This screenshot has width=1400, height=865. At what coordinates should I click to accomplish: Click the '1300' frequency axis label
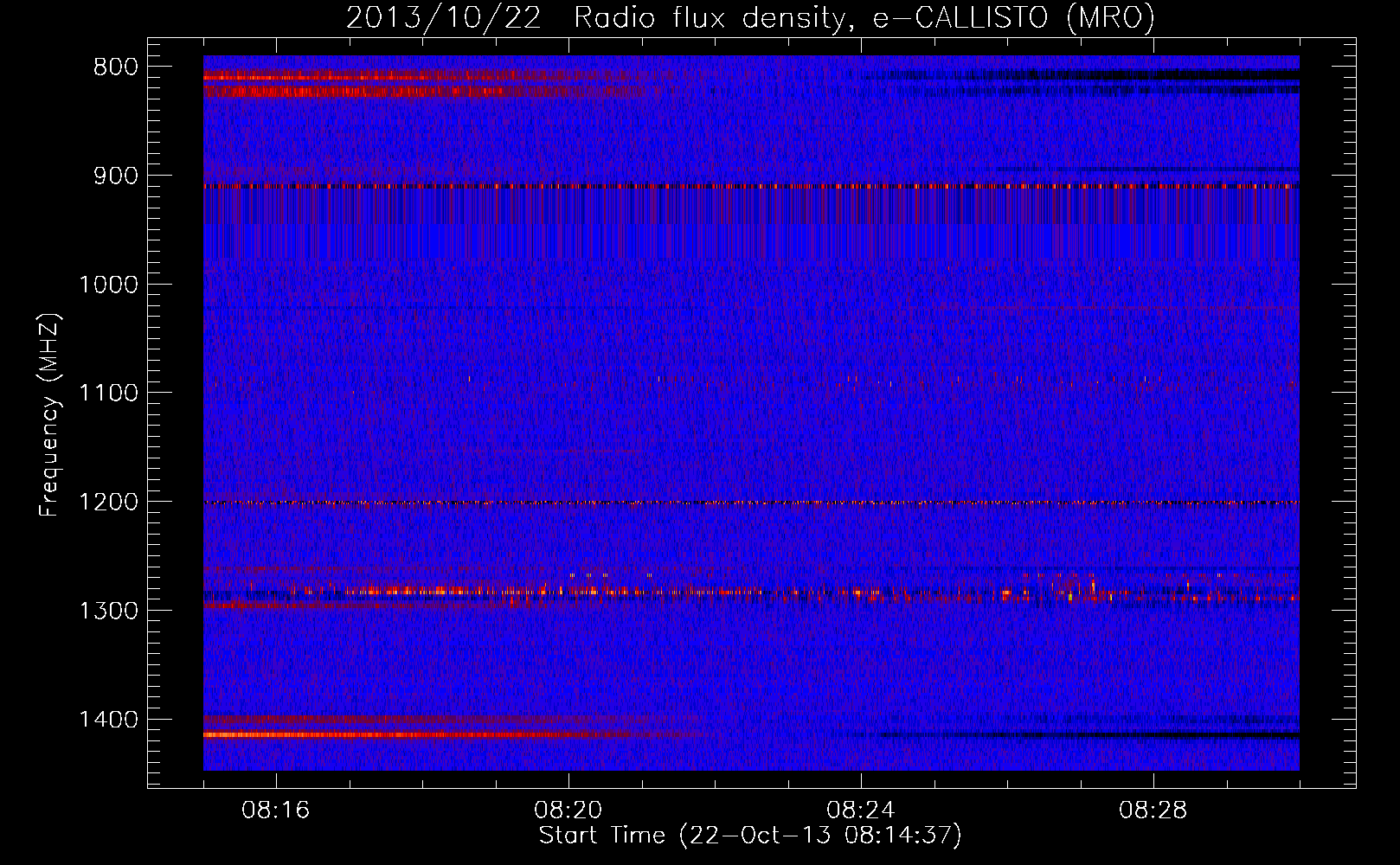pos(108,612)
